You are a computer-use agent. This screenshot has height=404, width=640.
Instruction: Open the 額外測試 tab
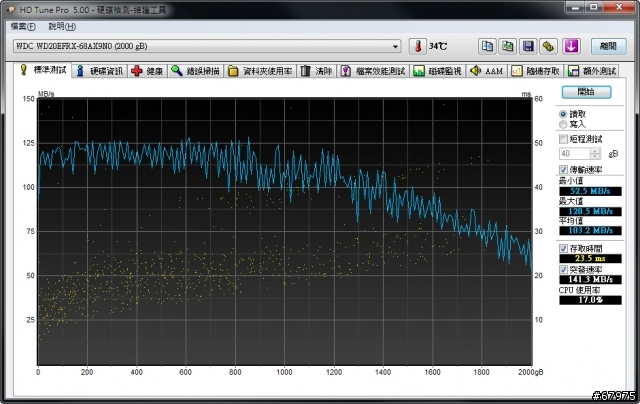coord(592,71)
